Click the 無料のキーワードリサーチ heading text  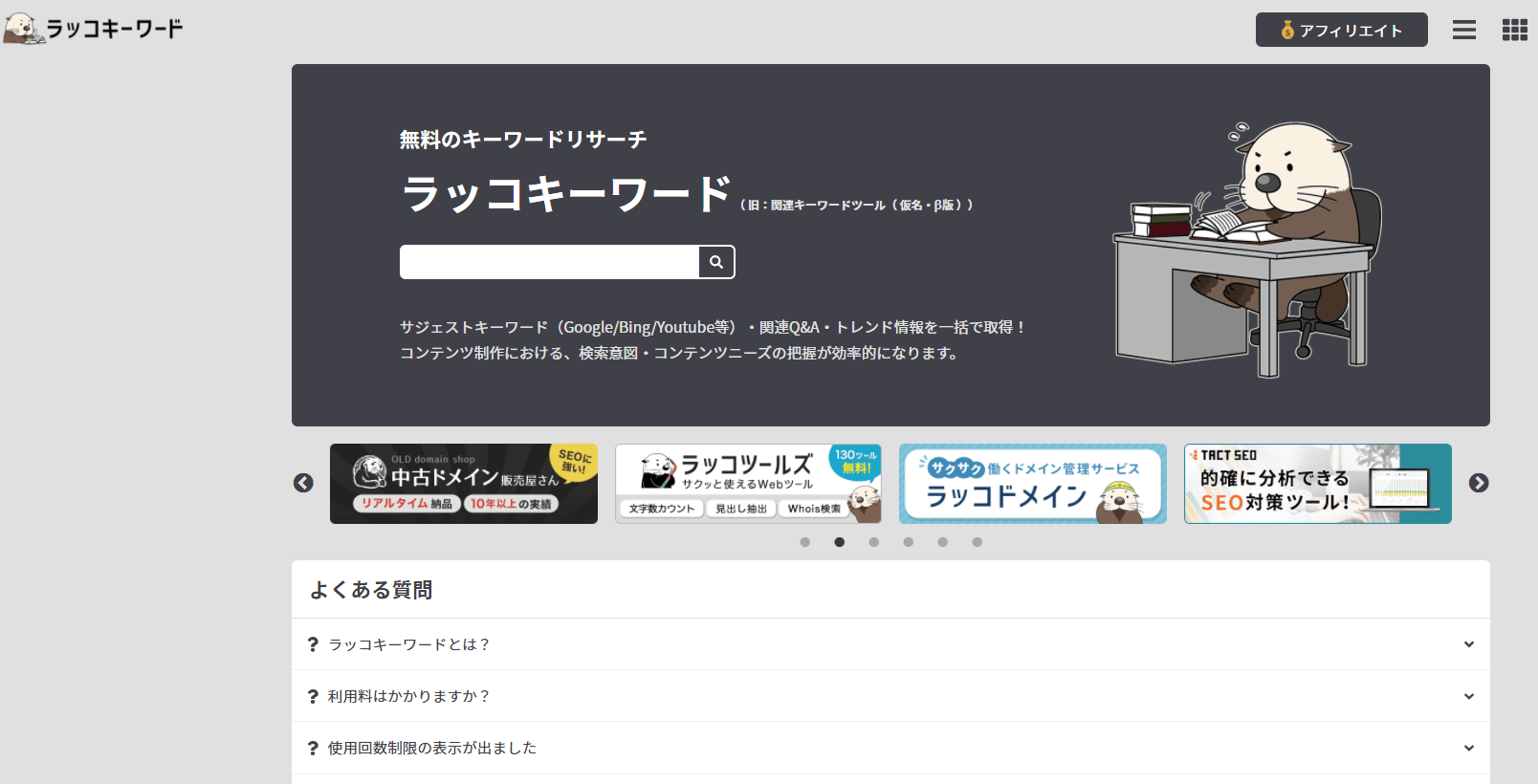click(523, 140)
